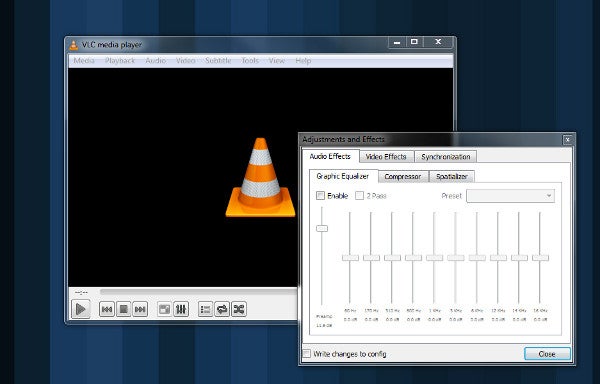The height and width of the screenshot is (384, 600).
Task: Click the Close button in Adjustments dialog
Action: click(547, 354)
